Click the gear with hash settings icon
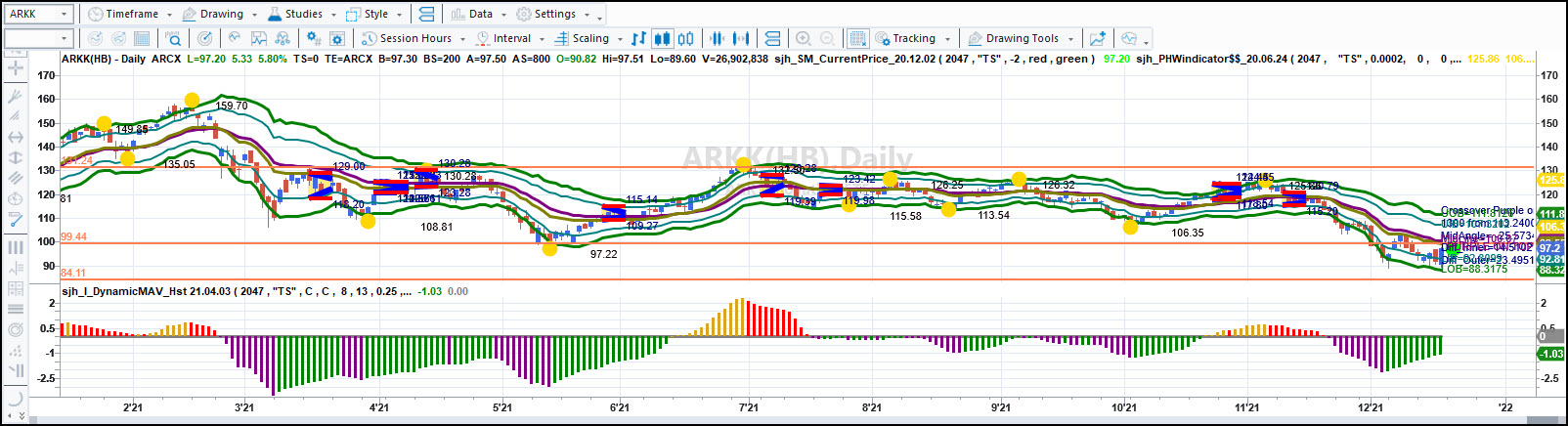 313,38
